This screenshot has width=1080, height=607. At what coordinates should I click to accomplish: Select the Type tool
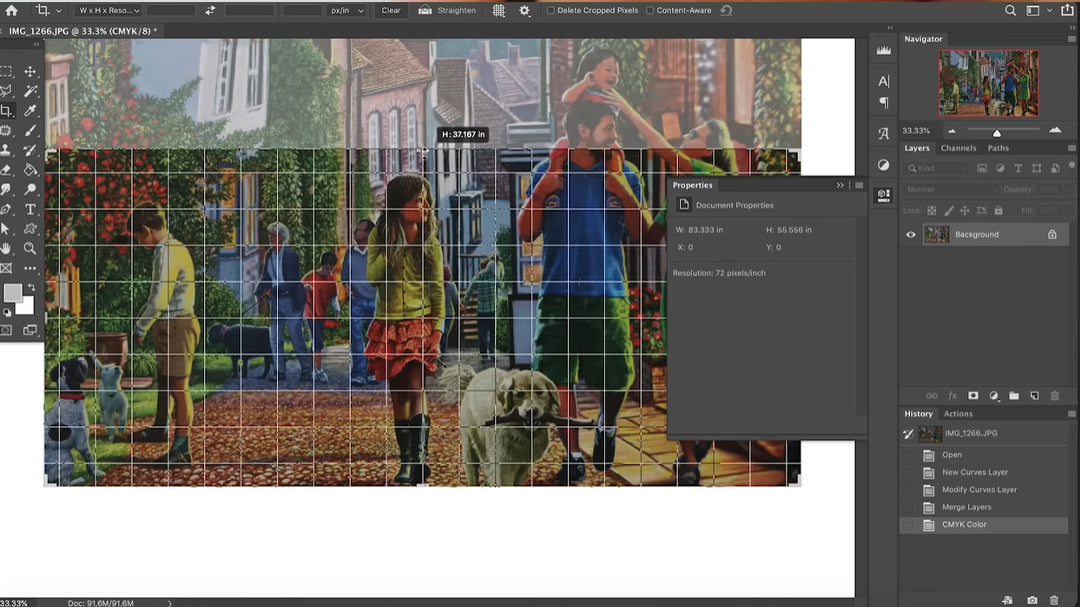point(30,209)
